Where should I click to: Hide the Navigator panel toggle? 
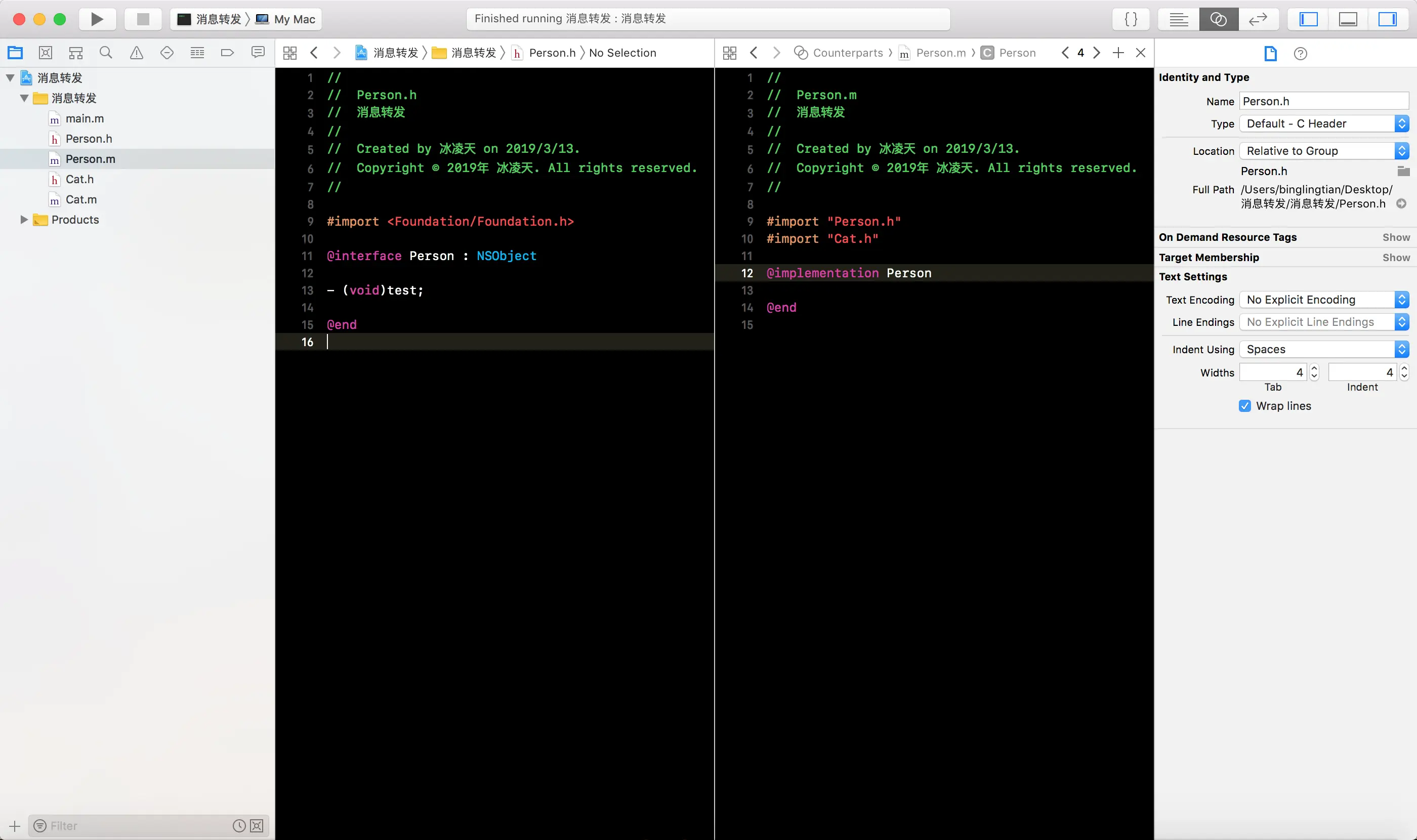[1308, 19]
